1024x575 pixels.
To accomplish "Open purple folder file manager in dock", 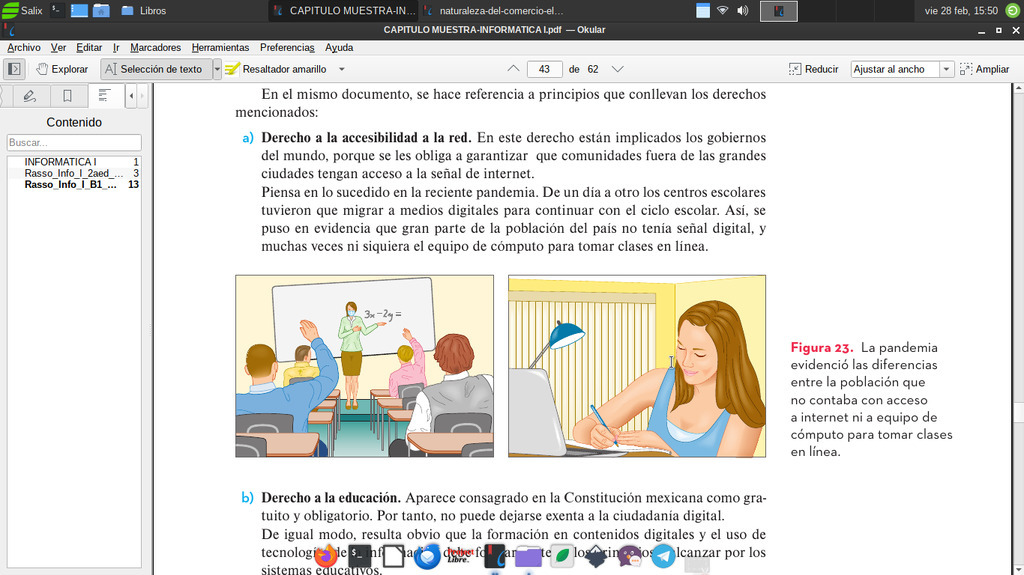I will [x=528, y=557].
